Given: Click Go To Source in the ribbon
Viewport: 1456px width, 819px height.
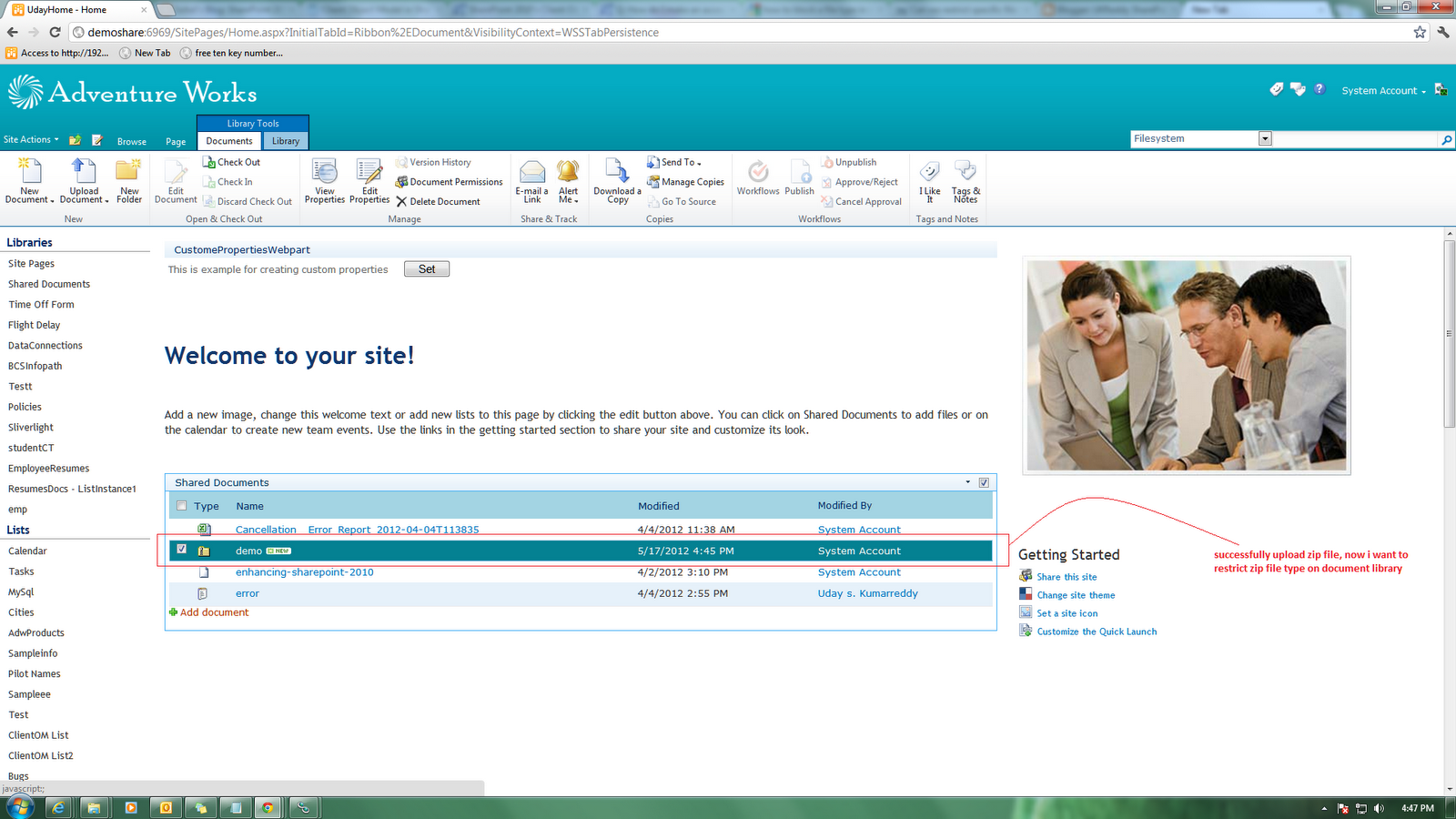Looking at the screenshot, I should point(682,202).
